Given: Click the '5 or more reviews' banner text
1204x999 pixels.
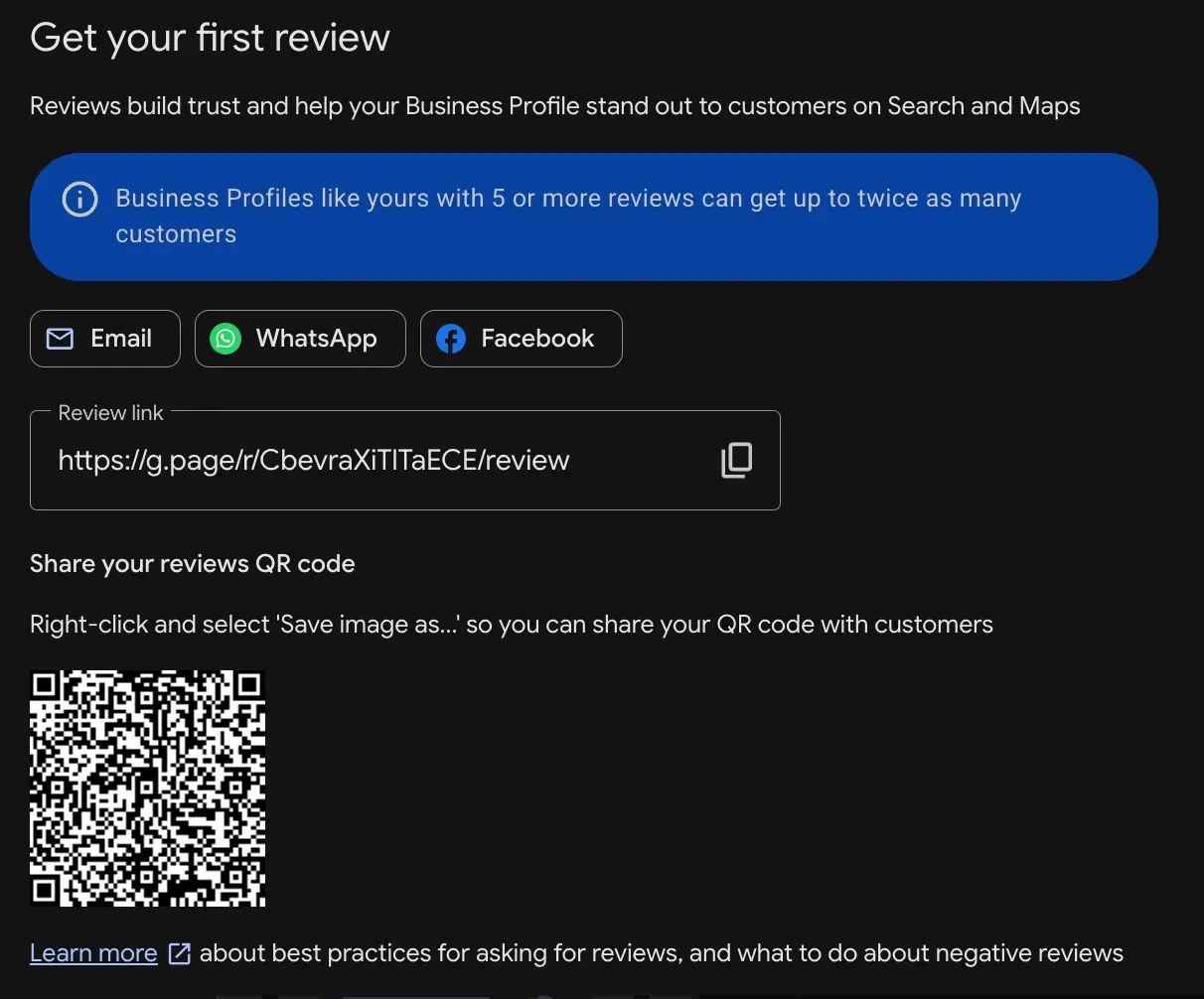Looking at the screenshot, I should (568, 216).
